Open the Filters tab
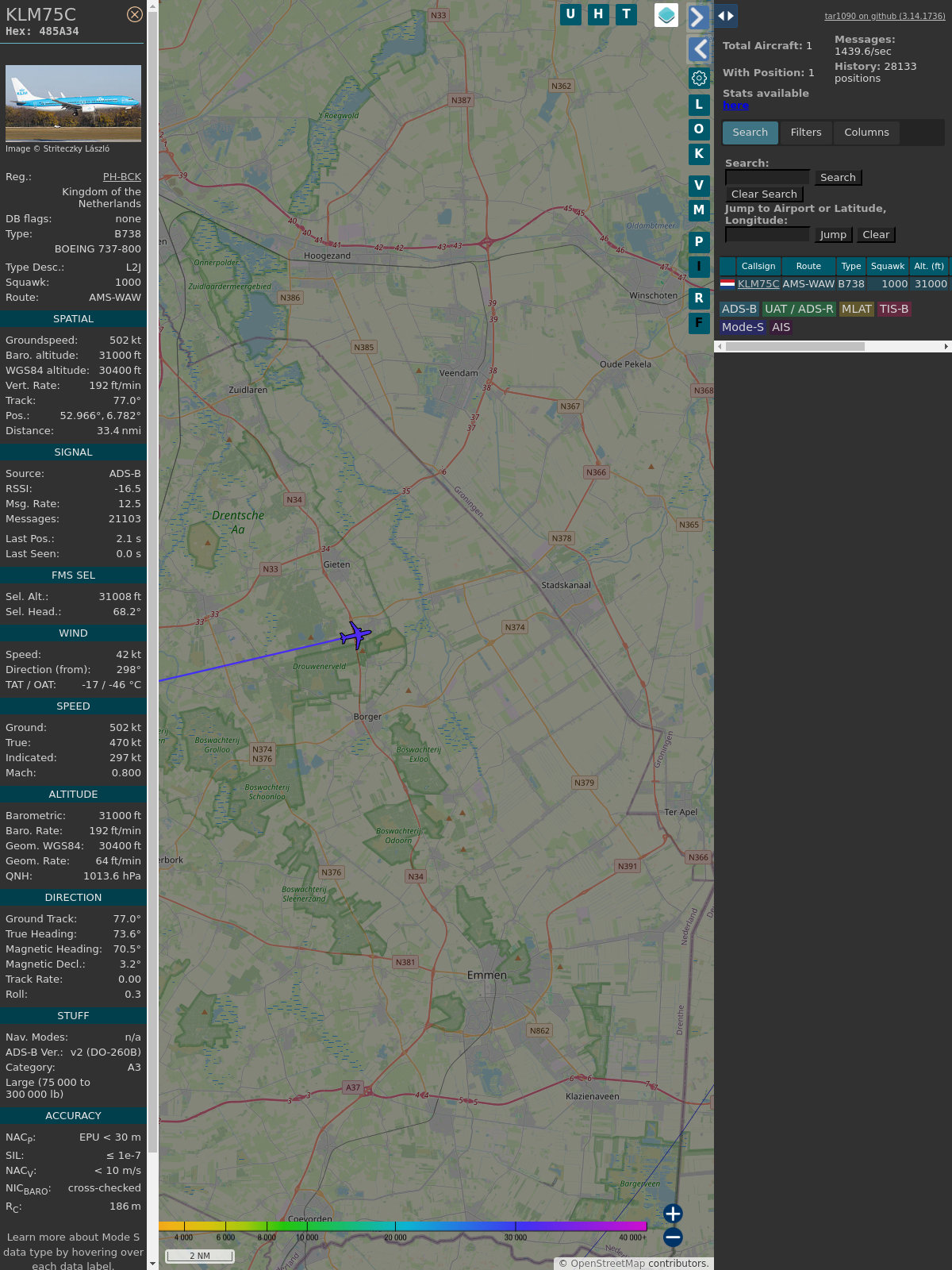 pos(806,133)
